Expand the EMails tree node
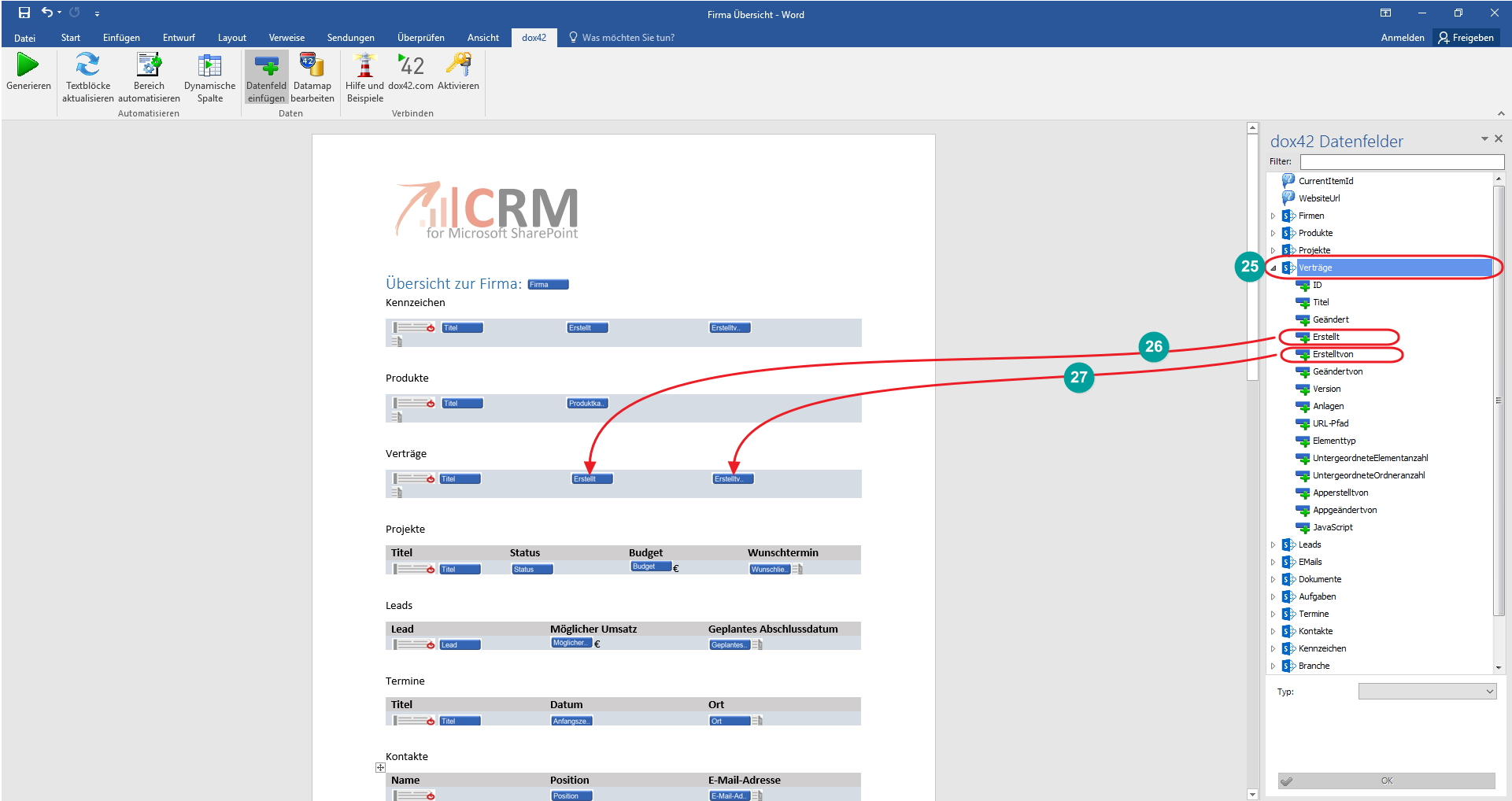Image resolution: width=1512 pixels, height=801 pixels. tap(1273, 562)
